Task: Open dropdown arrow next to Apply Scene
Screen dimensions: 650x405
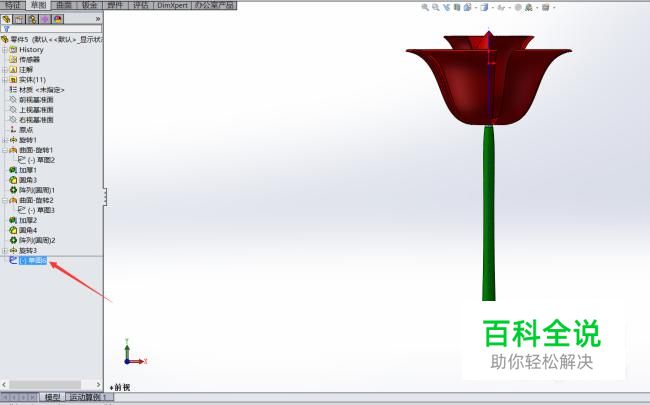Action: (x=536, y=7)
